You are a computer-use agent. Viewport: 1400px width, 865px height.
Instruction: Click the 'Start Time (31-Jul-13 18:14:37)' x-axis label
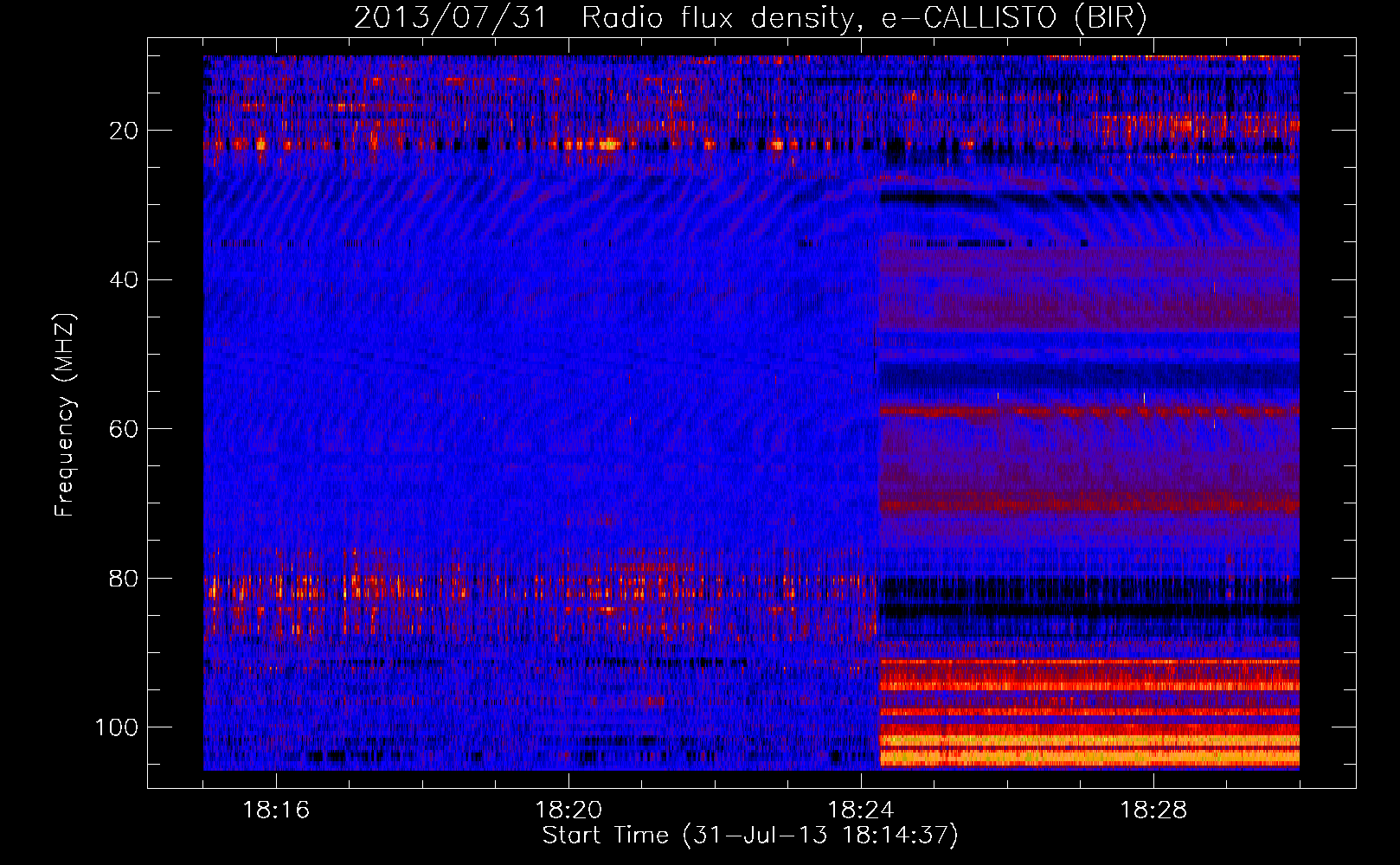pos(750,836)
